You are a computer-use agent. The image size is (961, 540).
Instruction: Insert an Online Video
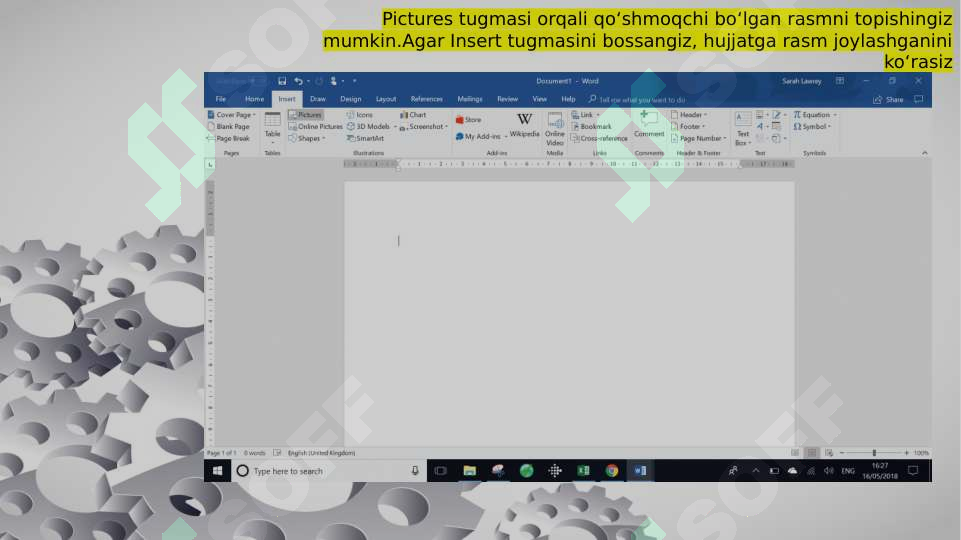pos(555,129)
